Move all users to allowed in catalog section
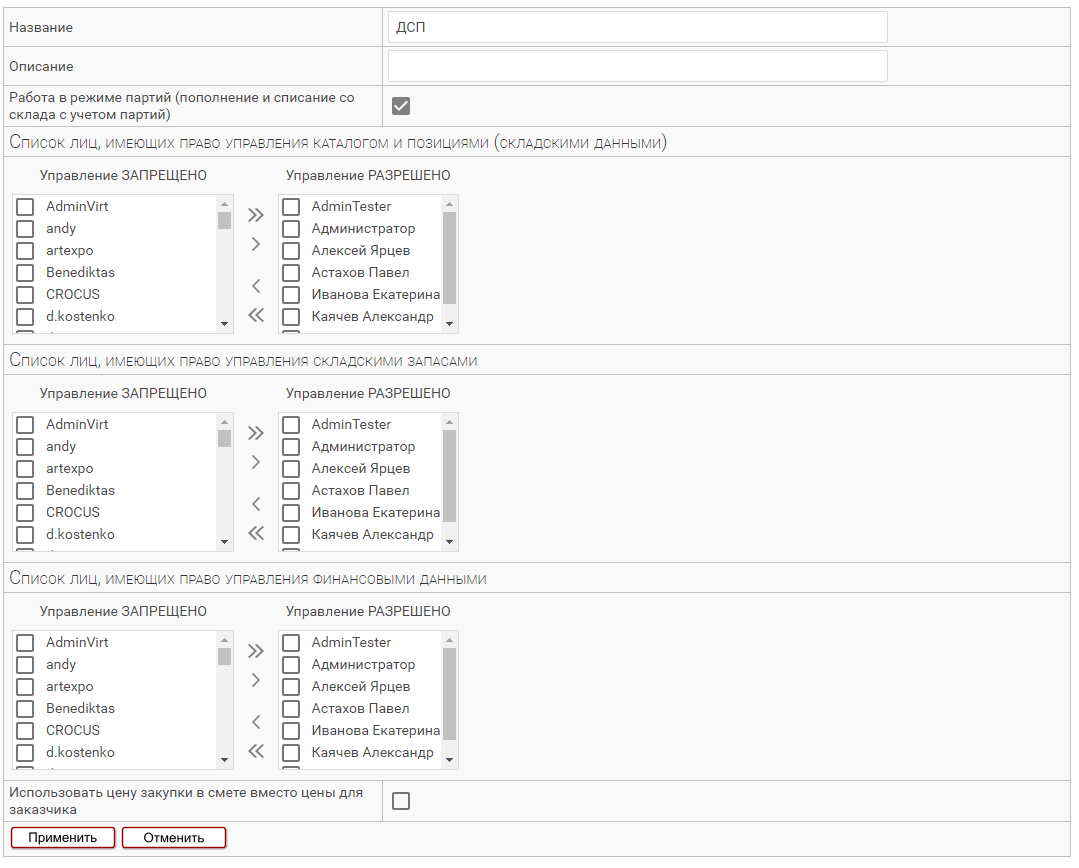 click(256, 215)
